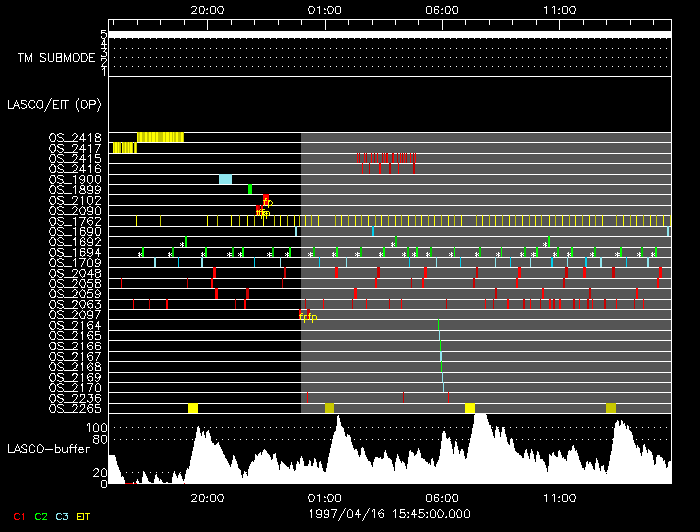
Task: Click the green marker in OS_1899 row
Action: click(250, 189)
